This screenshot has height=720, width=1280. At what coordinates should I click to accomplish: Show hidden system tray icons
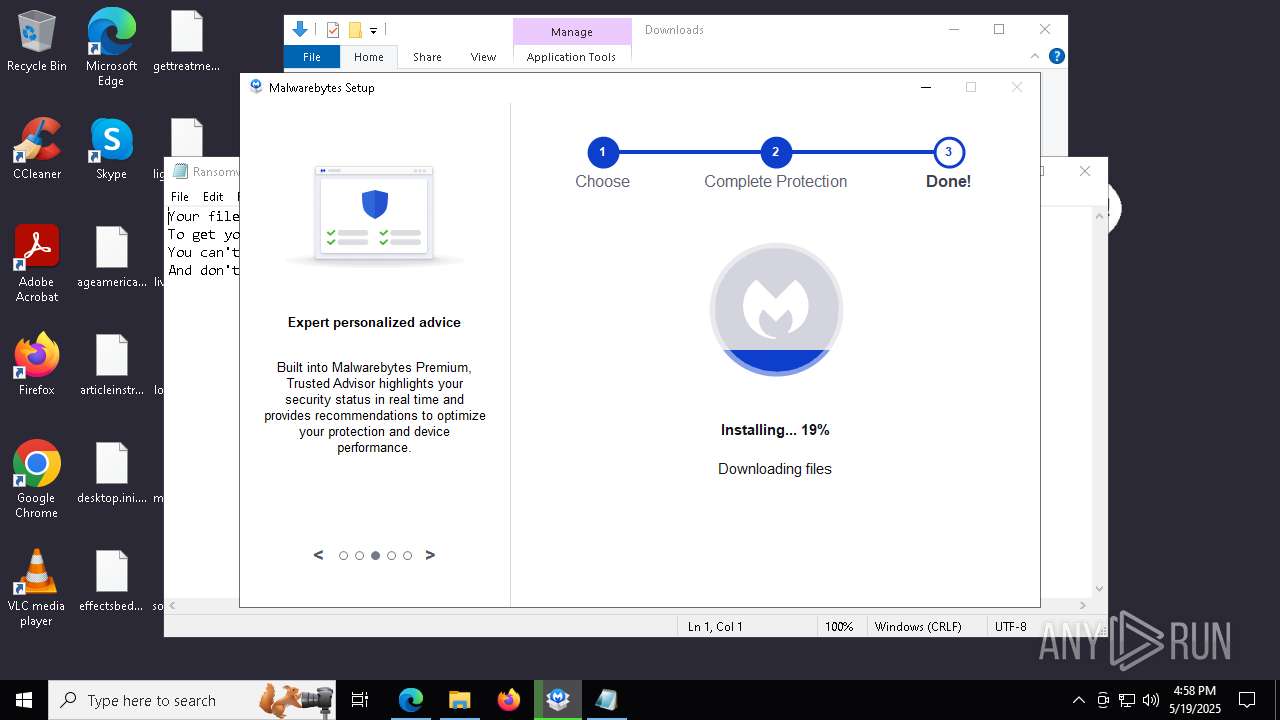point(1078,700)
